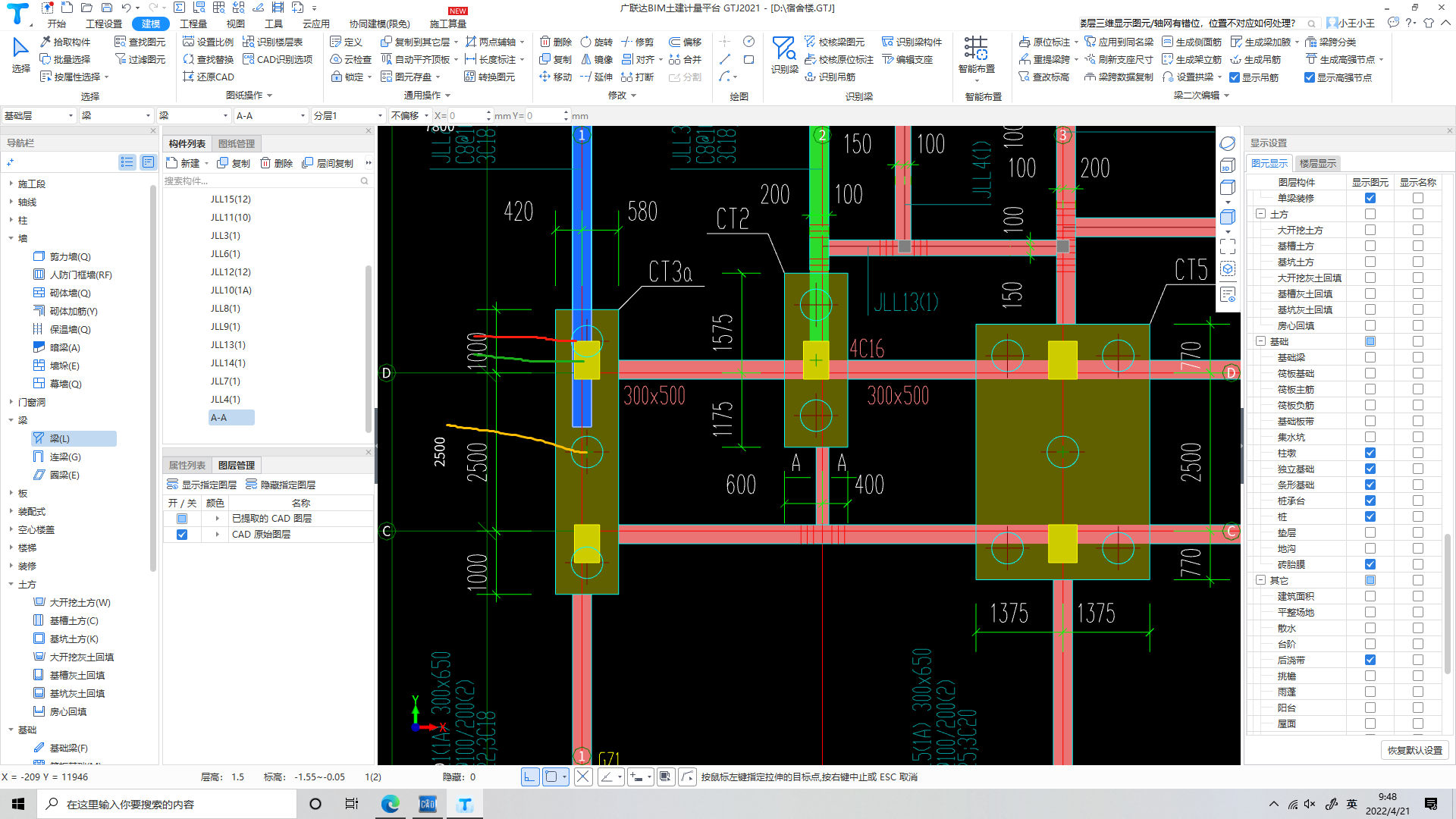Expand the 已提取的 CAD 图层 row arrow
The image size is (1456, 819).
click(217, 519)
